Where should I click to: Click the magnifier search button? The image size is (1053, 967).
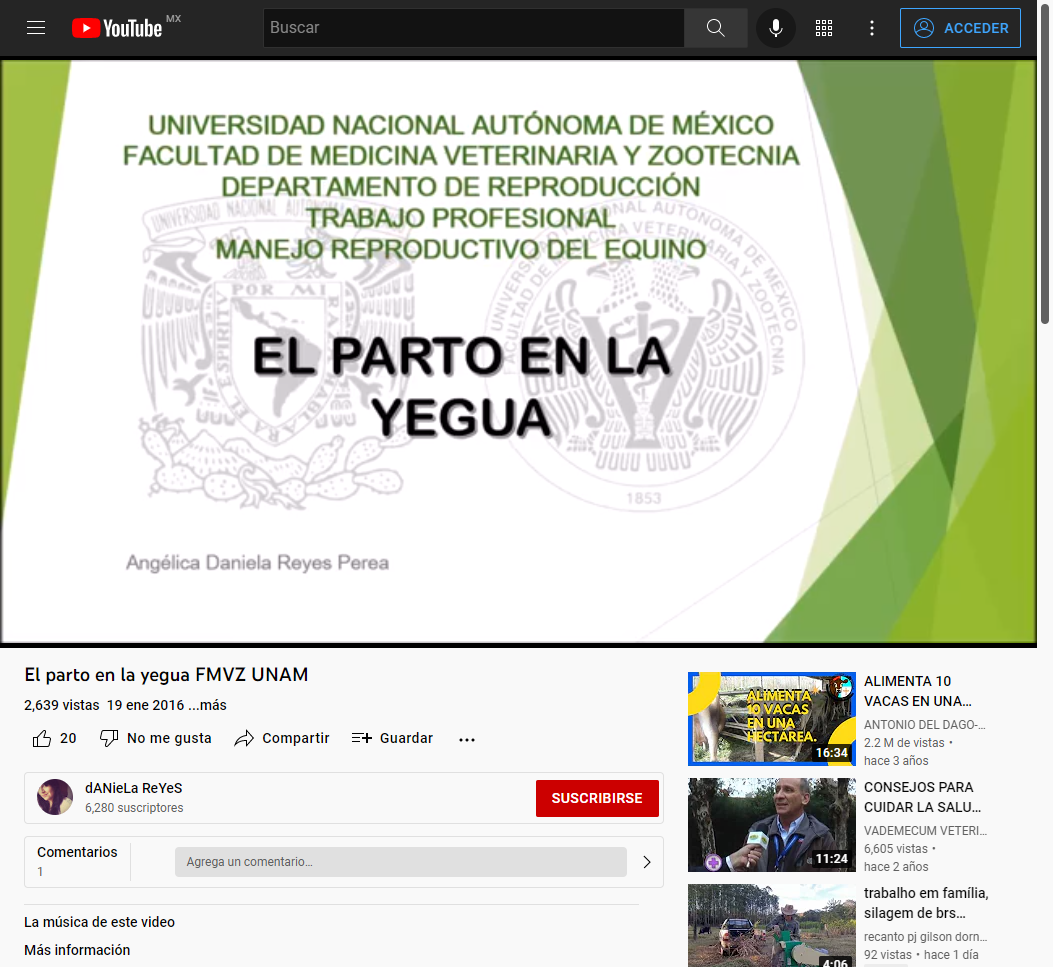point(716,28)
